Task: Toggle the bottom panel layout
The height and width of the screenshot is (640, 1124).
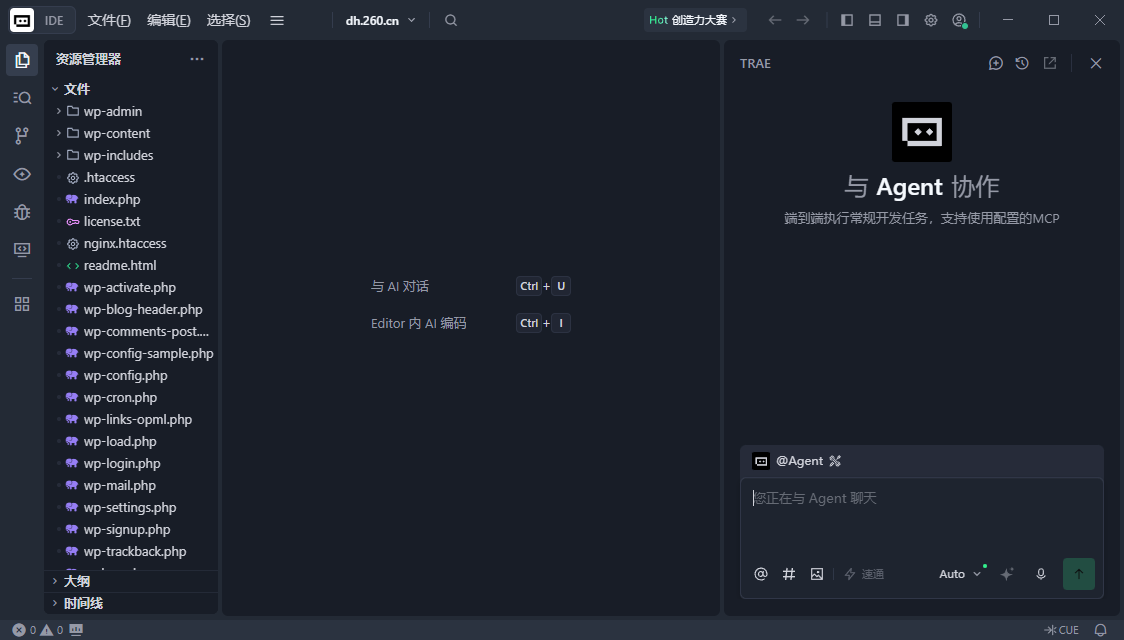Action: coord(875,20)
